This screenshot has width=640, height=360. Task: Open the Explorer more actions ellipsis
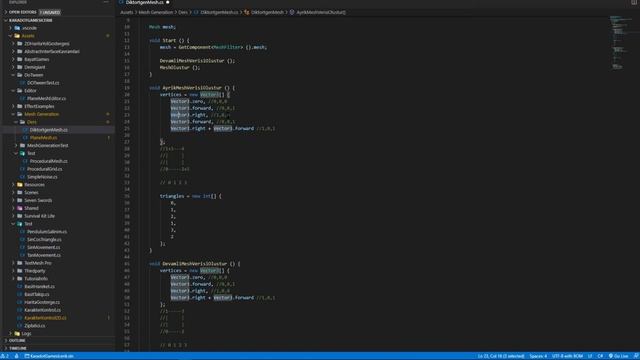click(106, 2)
